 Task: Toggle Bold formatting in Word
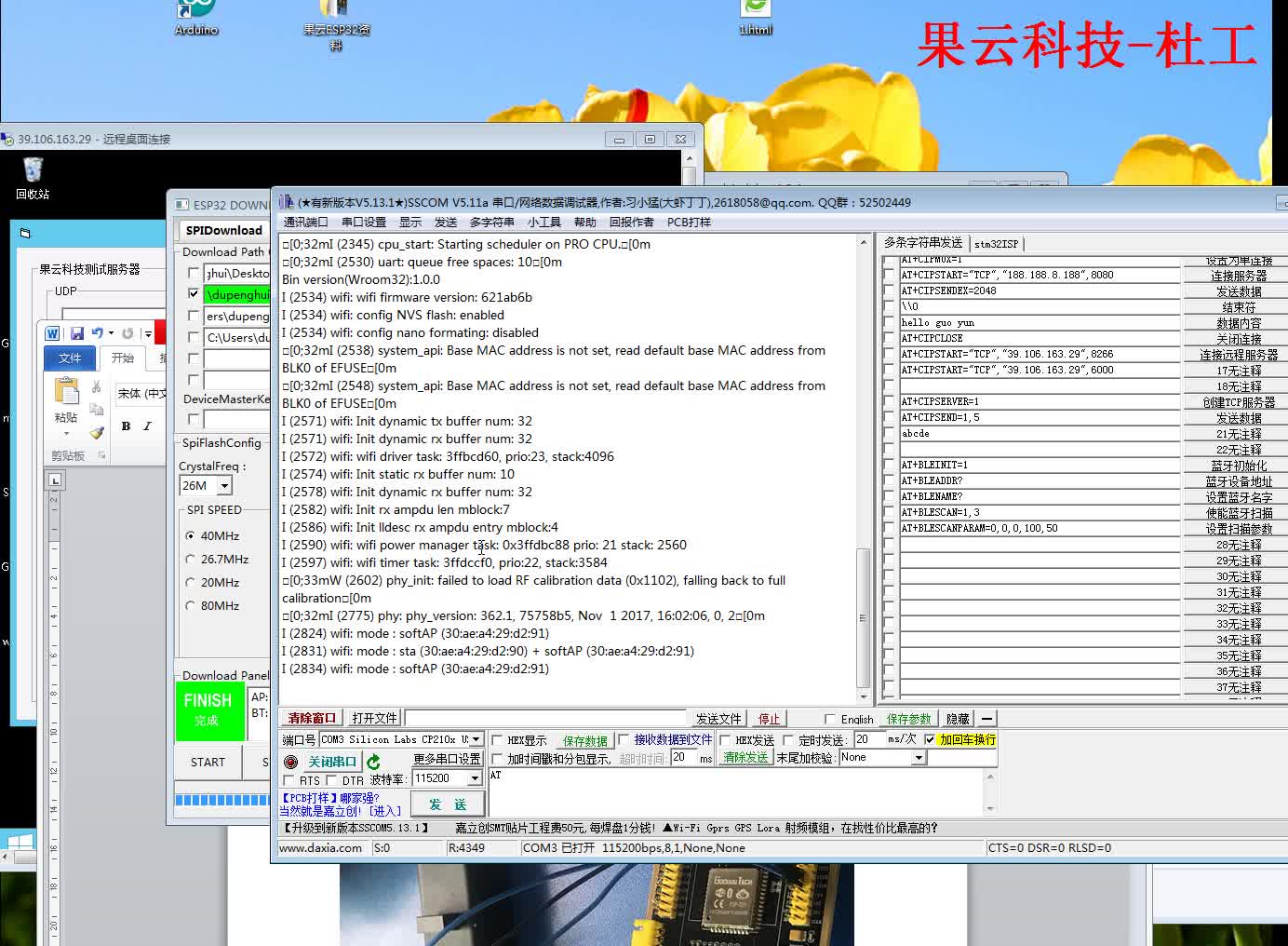[126, 426]
